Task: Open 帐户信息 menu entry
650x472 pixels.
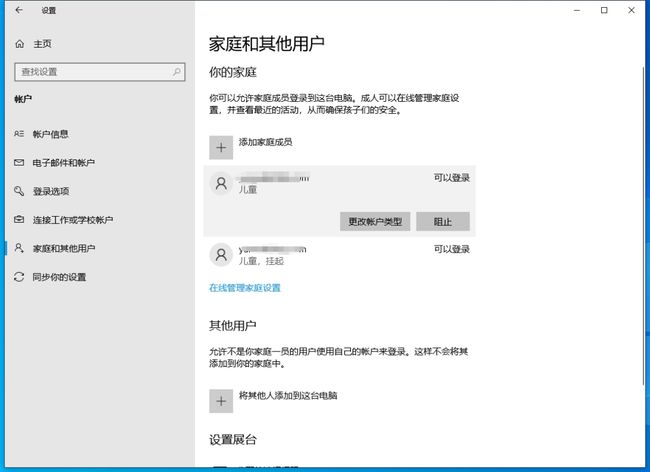Action: coord(51,134)
